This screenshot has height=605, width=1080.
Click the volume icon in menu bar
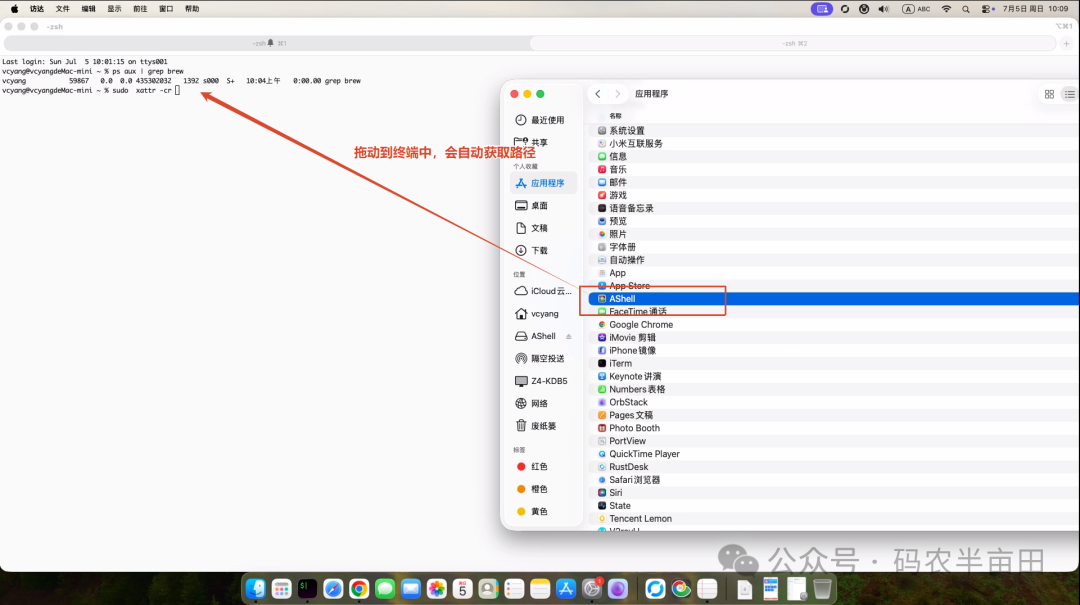tap(884, 9)
